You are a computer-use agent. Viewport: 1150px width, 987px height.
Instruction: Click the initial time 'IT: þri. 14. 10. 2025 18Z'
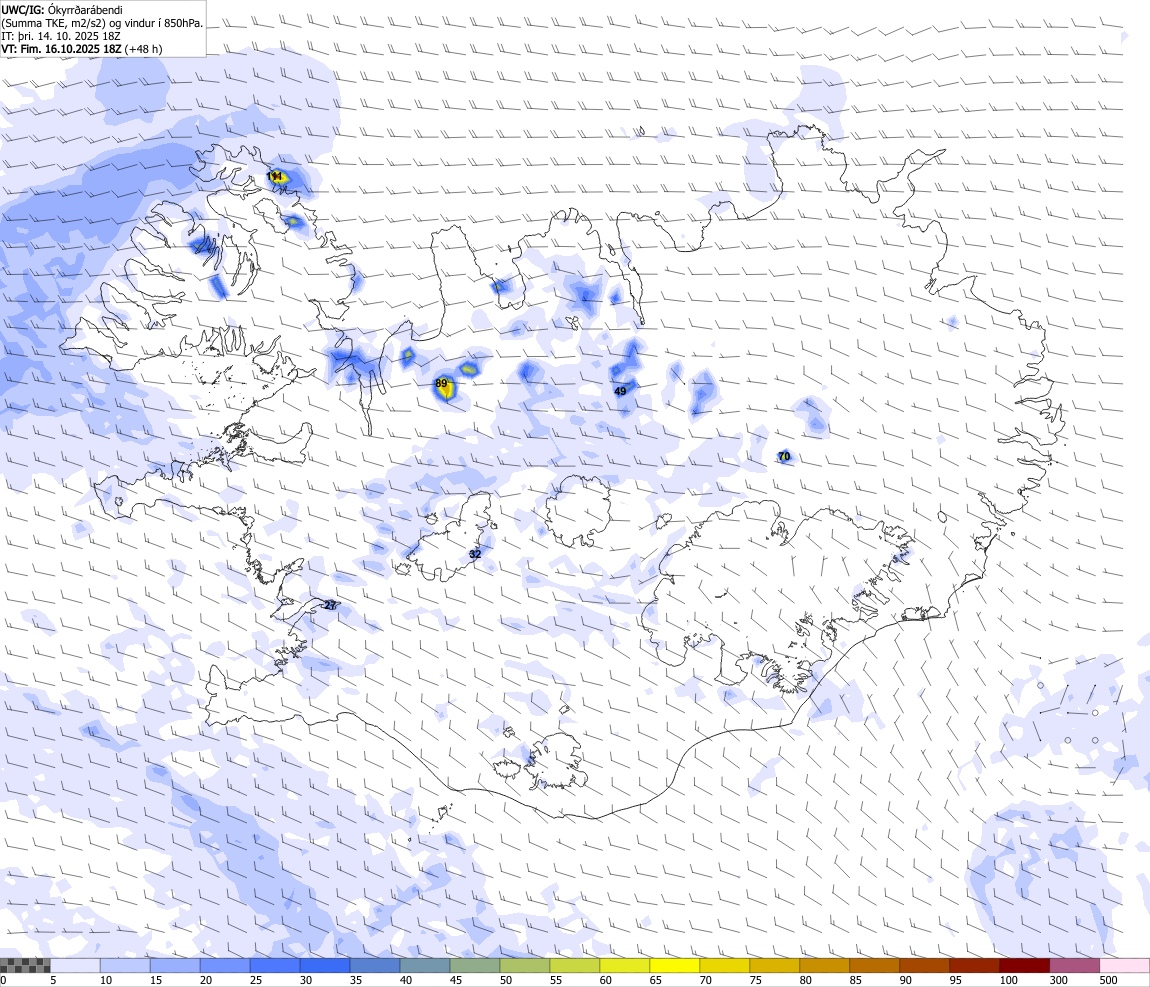coord(61,36)
